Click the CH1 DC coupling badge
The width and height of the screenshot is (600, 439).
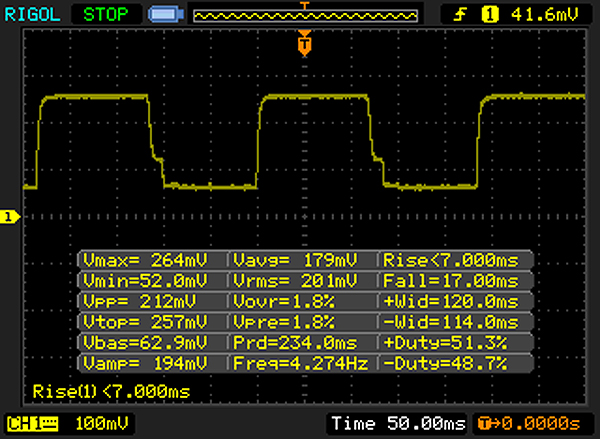[32, 424]
